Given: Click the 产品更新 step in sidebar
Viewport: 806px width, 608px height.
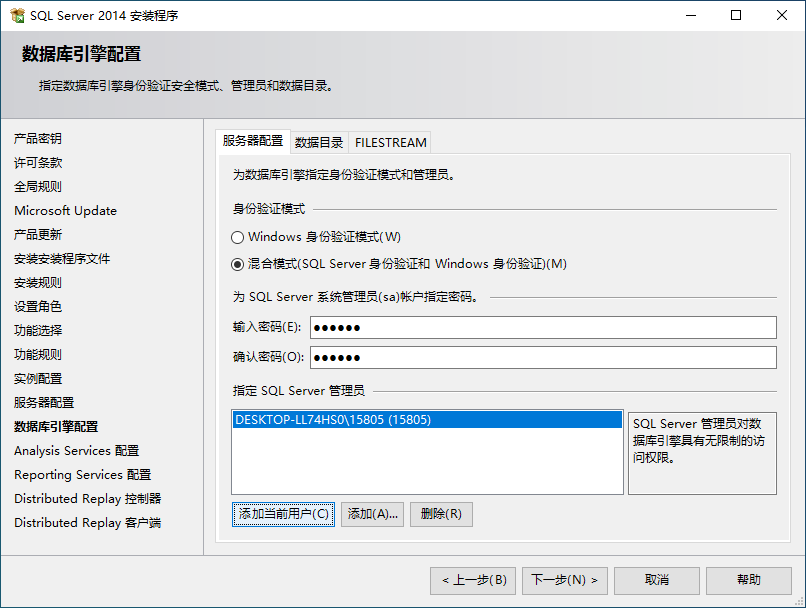Looking at the screenshot, I should (x=38, y=234).
